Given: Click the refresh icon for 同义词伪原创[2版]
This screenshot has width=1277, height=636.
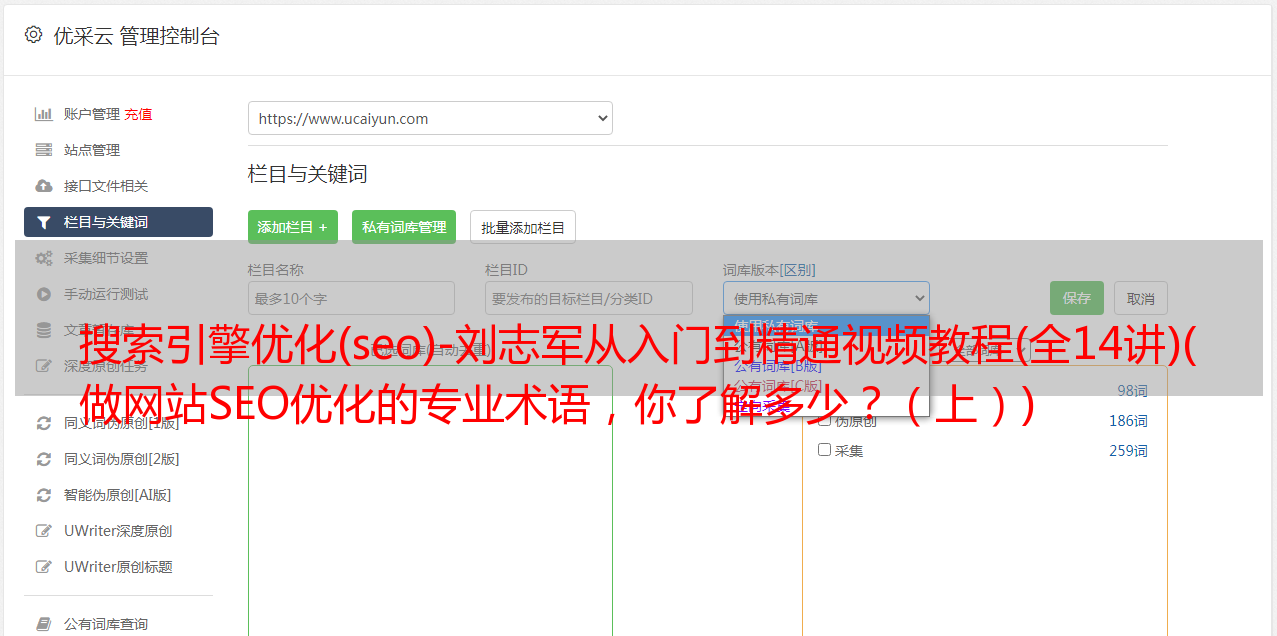Looking at the screenshot, I should click(43, 459).
